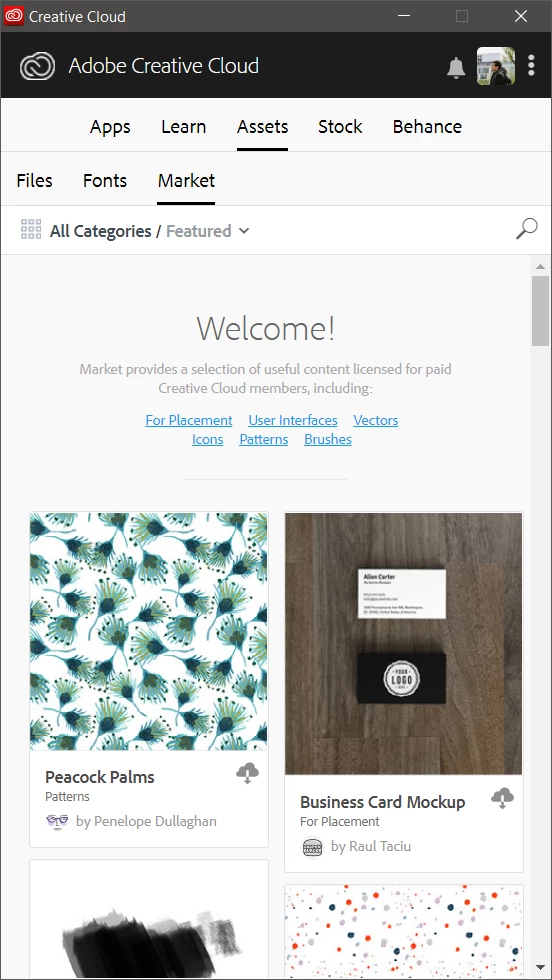Image resolution: width=552 pixels, height=980 pixels.
Task: Go to the Files sub-tab
Action: point(34,181)
